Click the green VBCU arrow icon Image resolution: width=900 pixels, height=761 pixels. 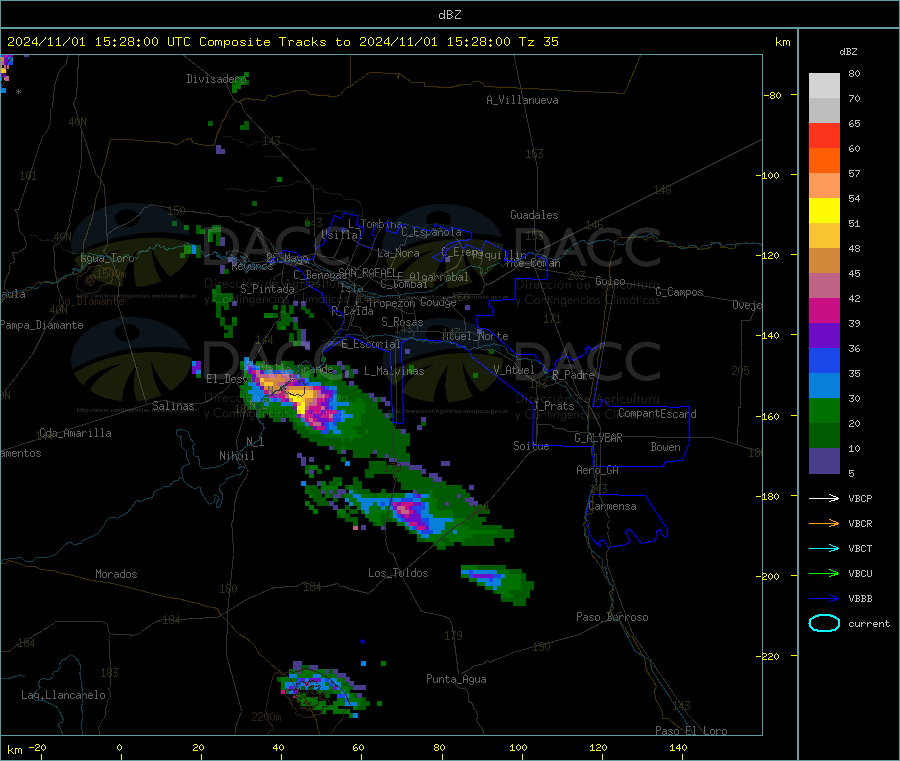pos(824,573)
